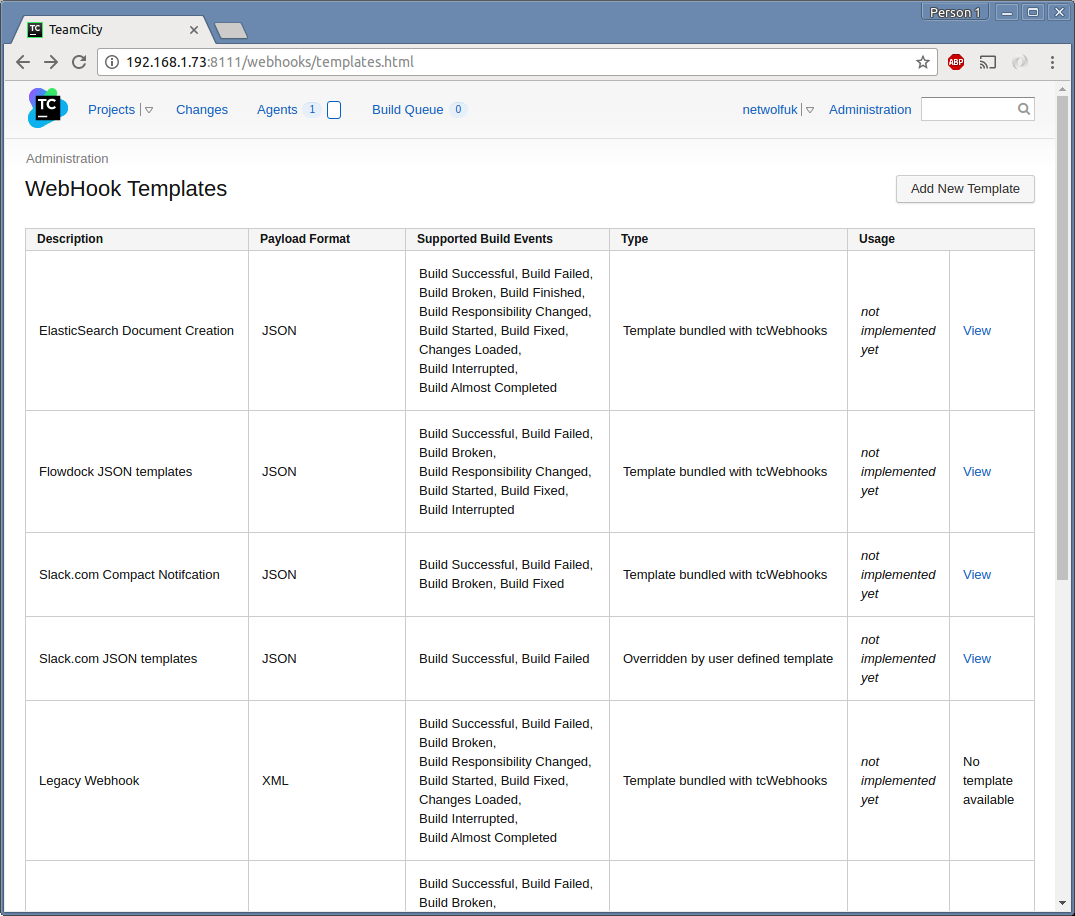Open the Build Queue page
This screenshot has height=916, width=1075.
click(x=407, y=110)
